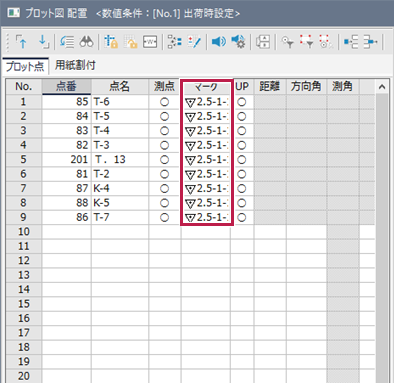Click empty 点名 input cell in row 11
Viewport: 394px width, 383px height.
pos(120,246)
